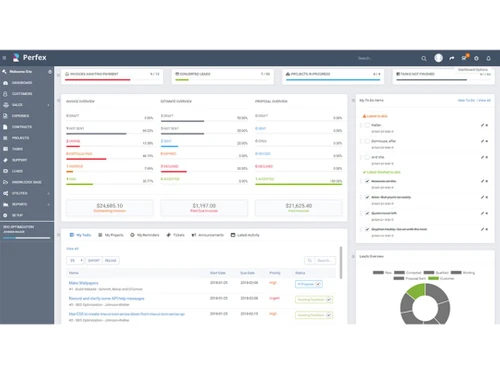
Task: Click New To Do link
Action: 466,100
